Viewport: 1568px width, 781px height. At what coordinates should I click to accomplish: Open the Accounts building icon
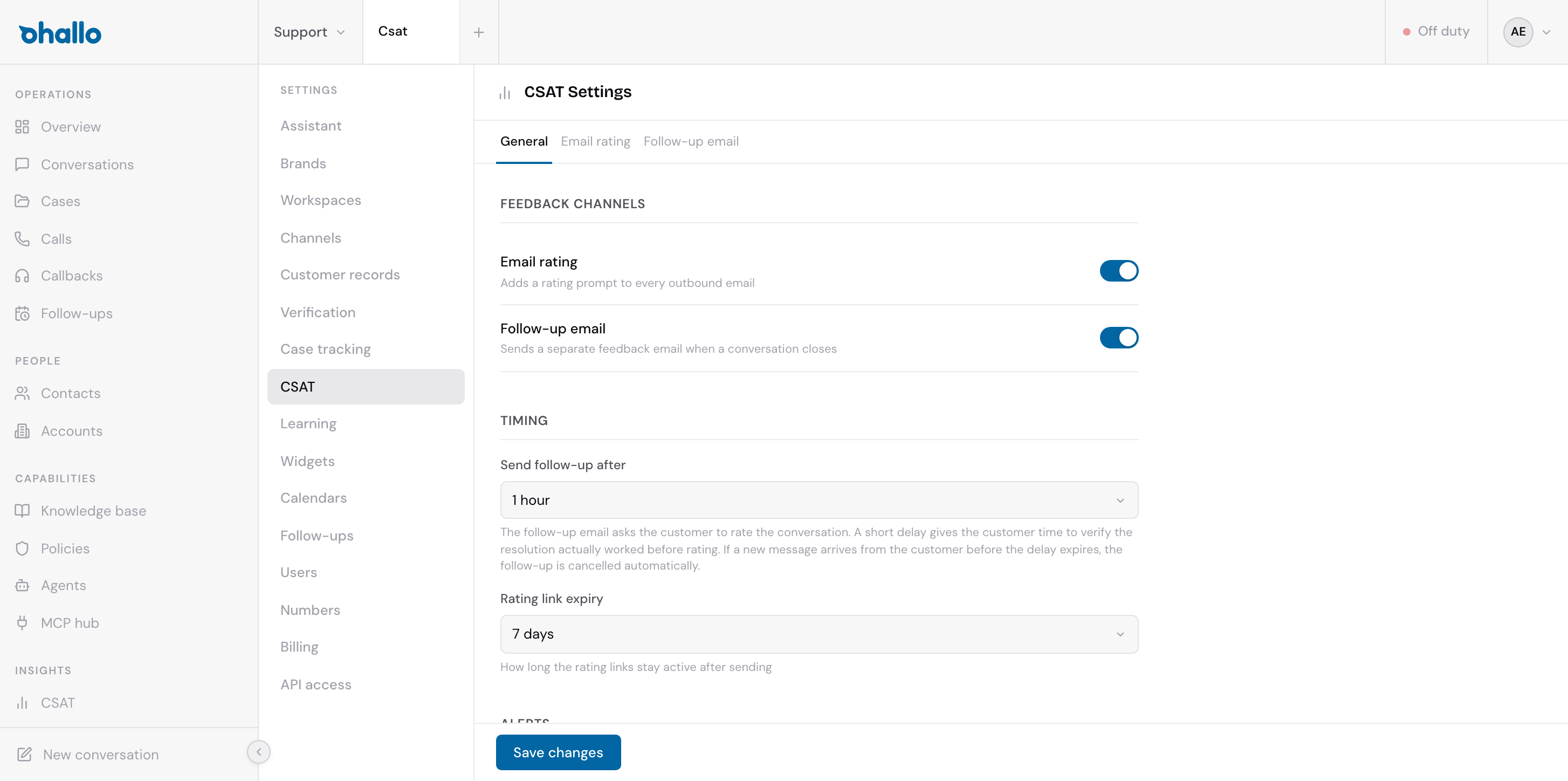point(22,431)
